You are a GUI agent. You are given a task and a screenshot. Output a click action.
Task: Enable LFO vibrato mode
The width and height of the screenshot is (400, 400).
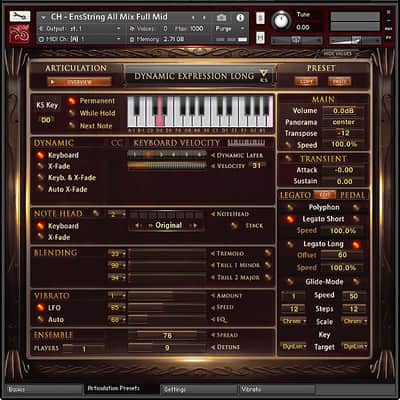pyautogui.click(x=40, y=307)
